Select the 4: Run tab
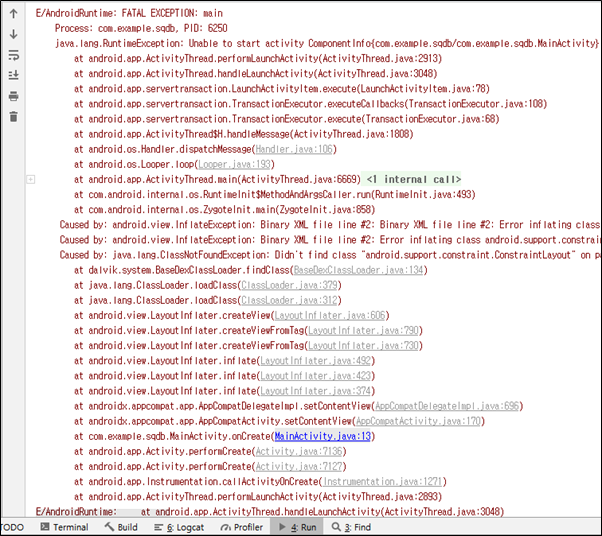The width and height of the screenshot is (602, 536). 297,527
